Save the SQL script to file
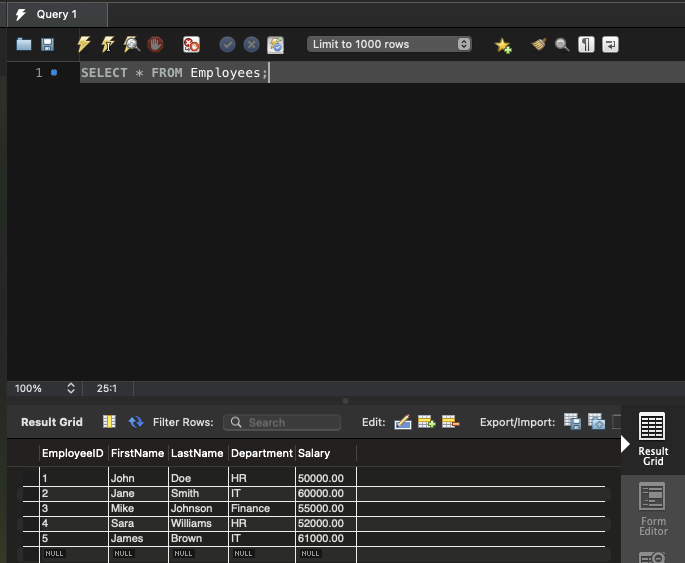Screen dimensions: 685x563 click(x=47, y=44)
